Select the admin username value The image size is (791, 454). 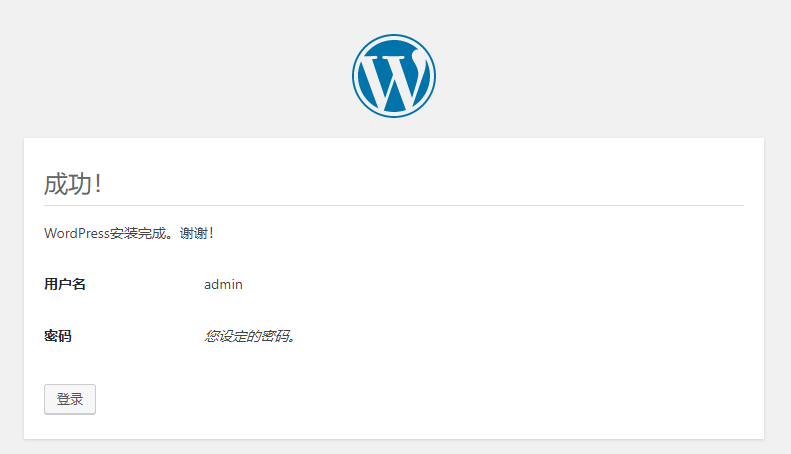coord(223,284)
